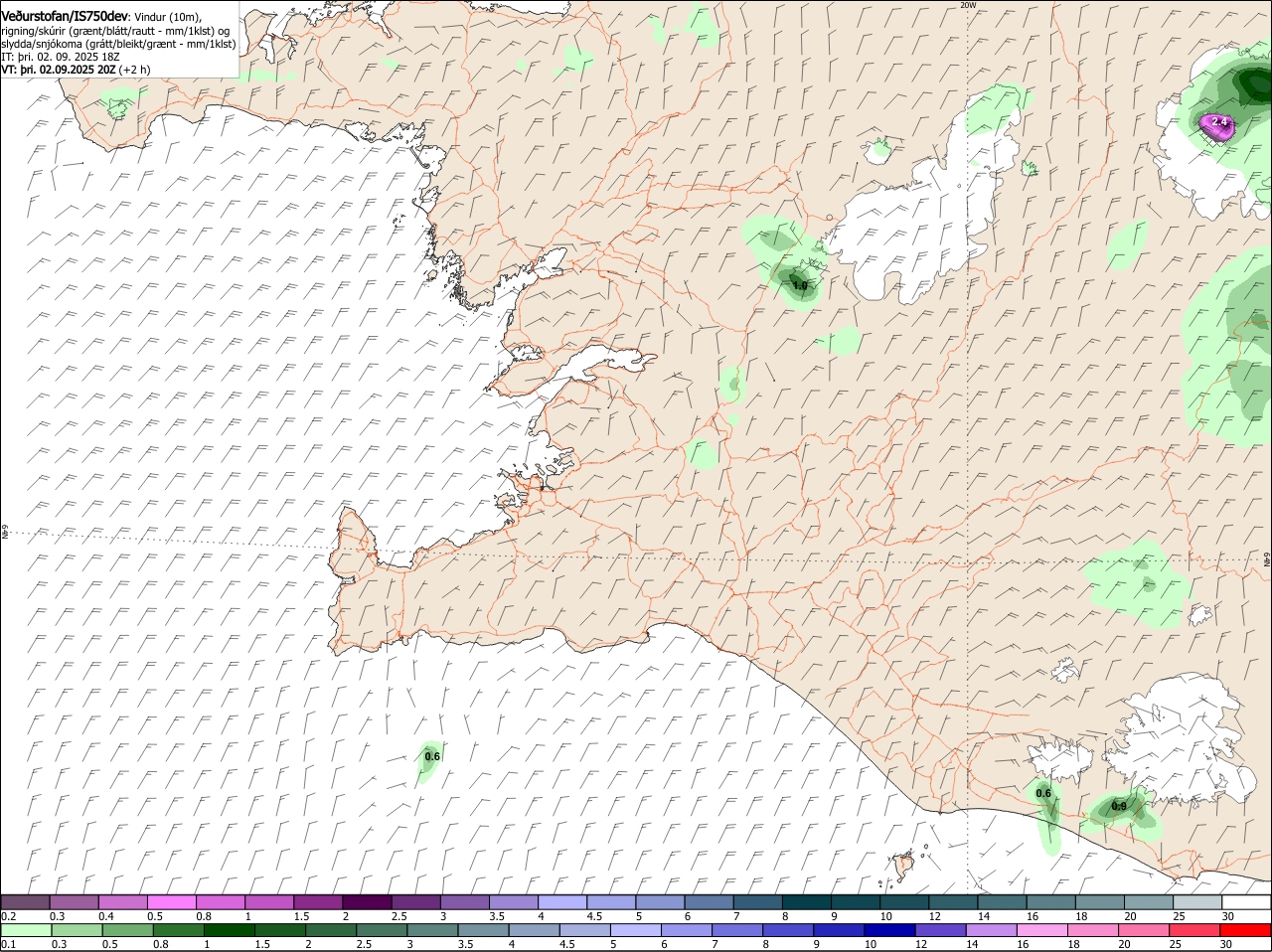Image resolution: width=1272 pixels, height=952 pixels.
Task: Select the darkest green rain swatch between 1 and 1.5
Action: [230, 930]
